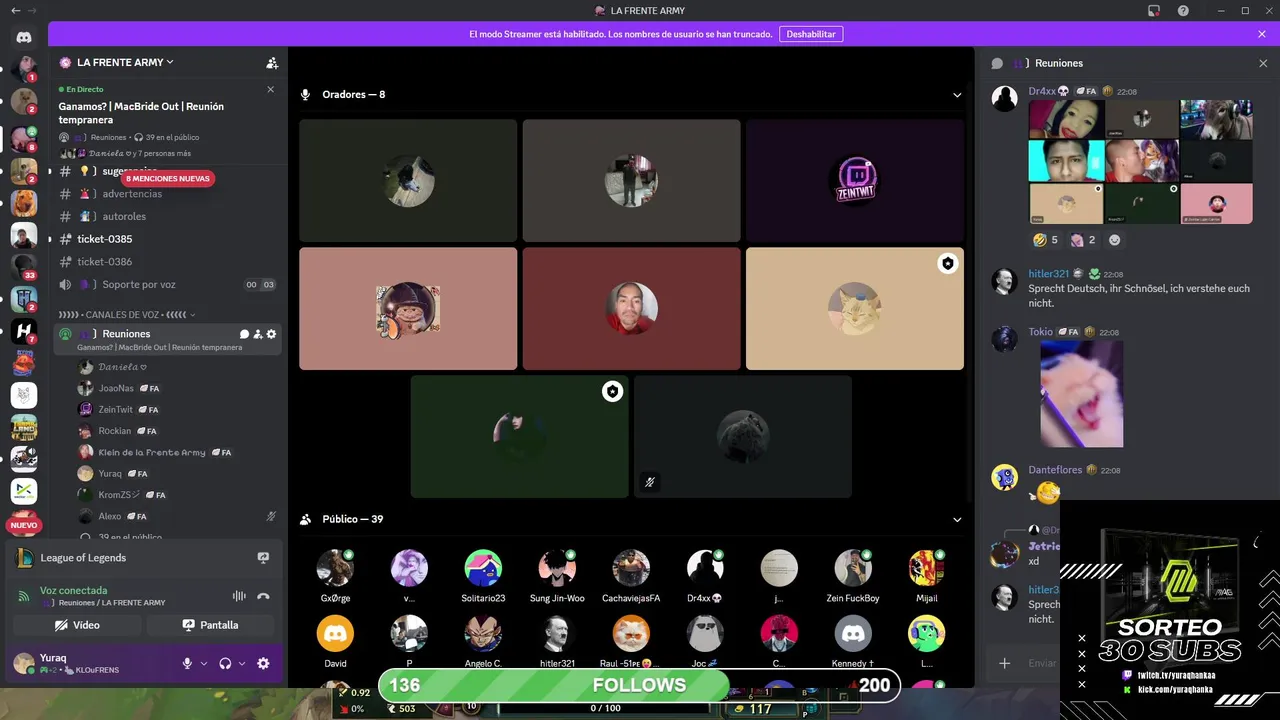Open the LA FRENTE ARMY server menu
1280x720 pixels.
click(125, 62)
